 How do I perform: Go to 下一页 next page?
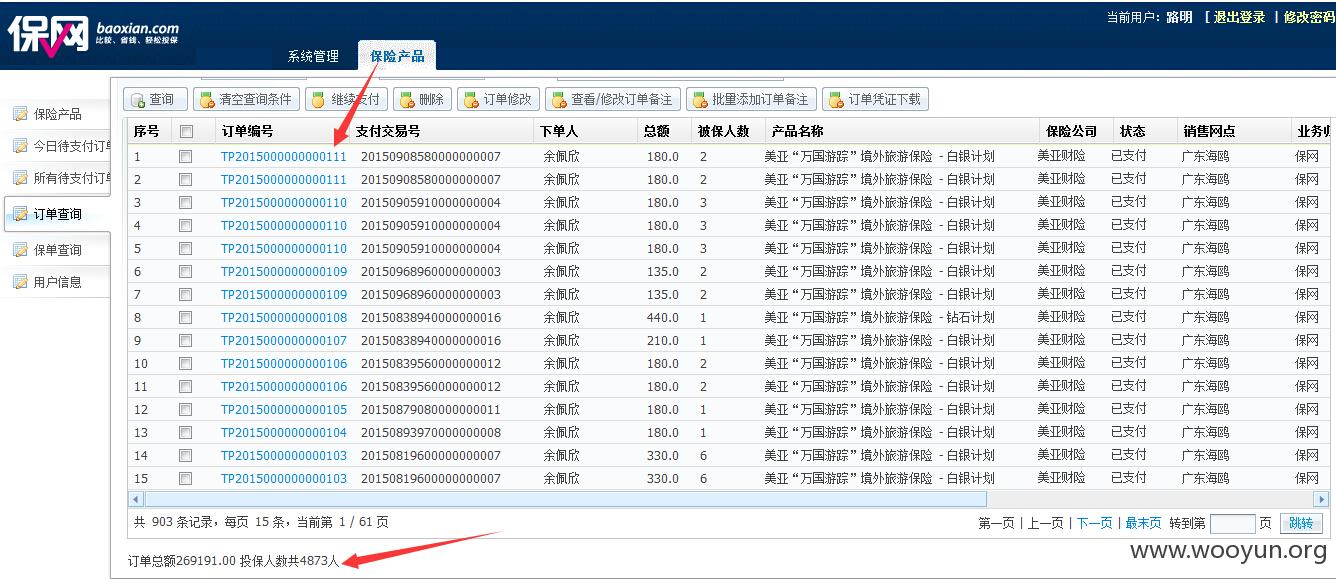click(x=1094, y=523)
